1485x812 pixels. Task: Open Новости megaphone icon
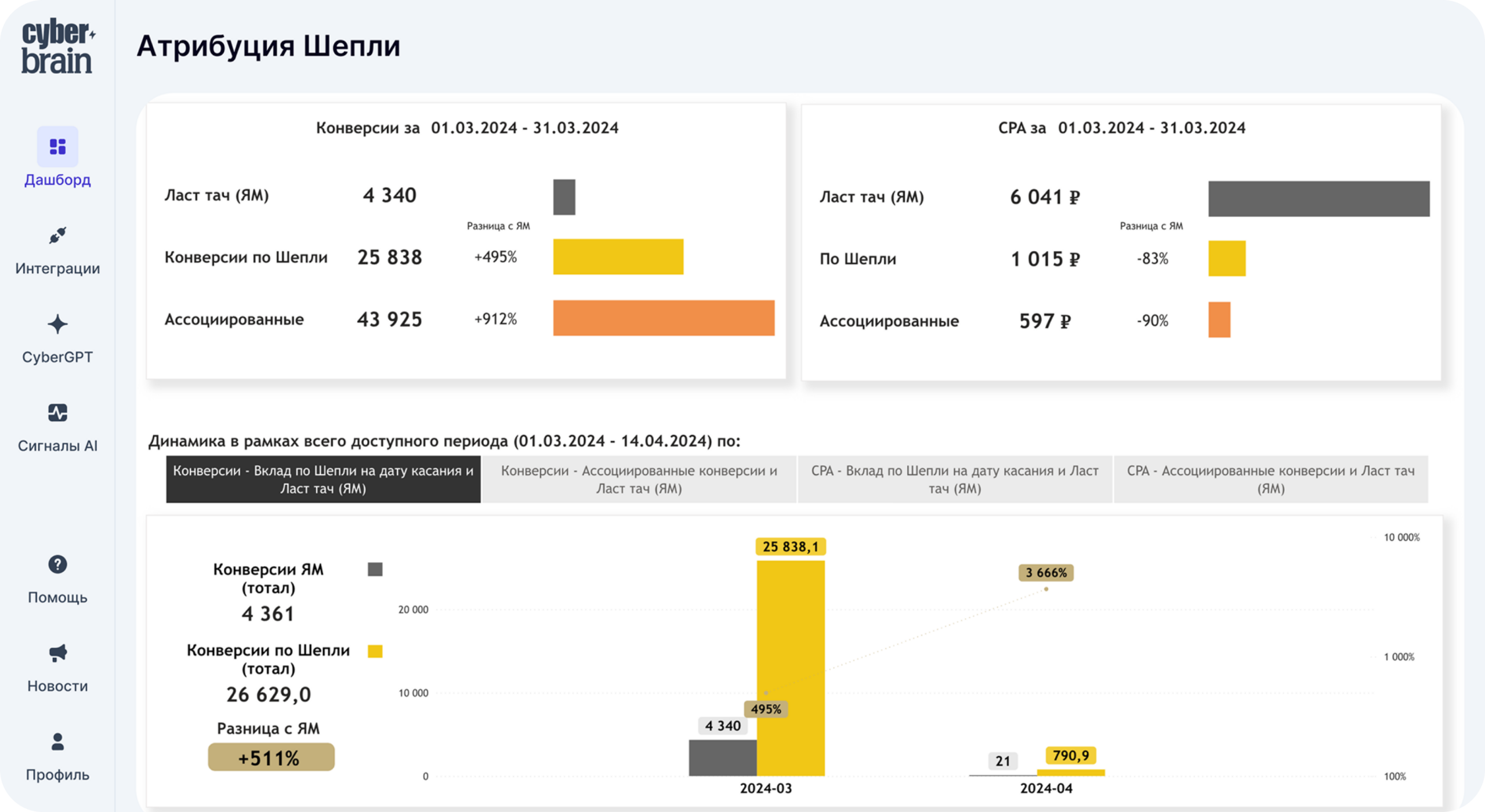click(57, 653)
